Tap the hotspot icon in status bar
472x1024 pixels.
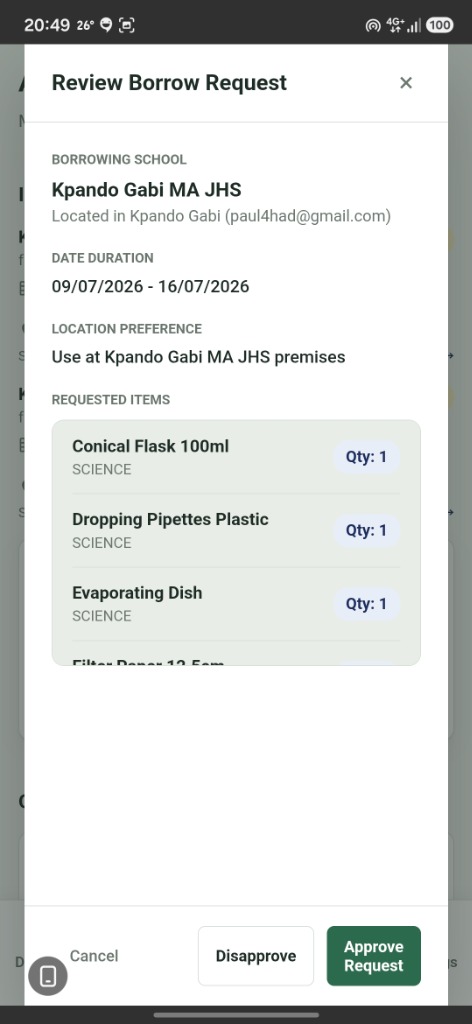pos(373,25)
